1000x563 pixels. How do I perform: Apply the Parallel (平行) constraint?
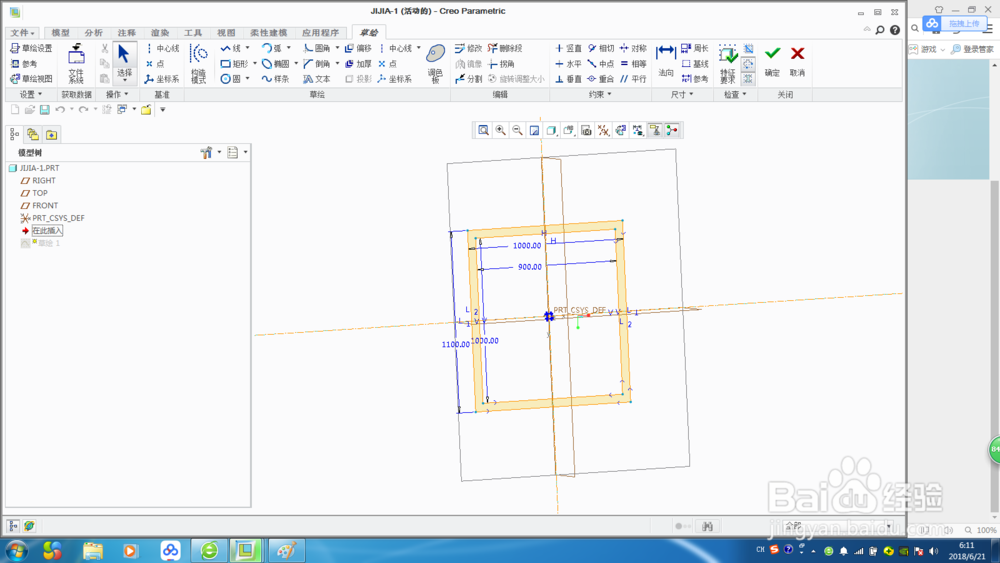pyautogui.click(x=633, y=79)
